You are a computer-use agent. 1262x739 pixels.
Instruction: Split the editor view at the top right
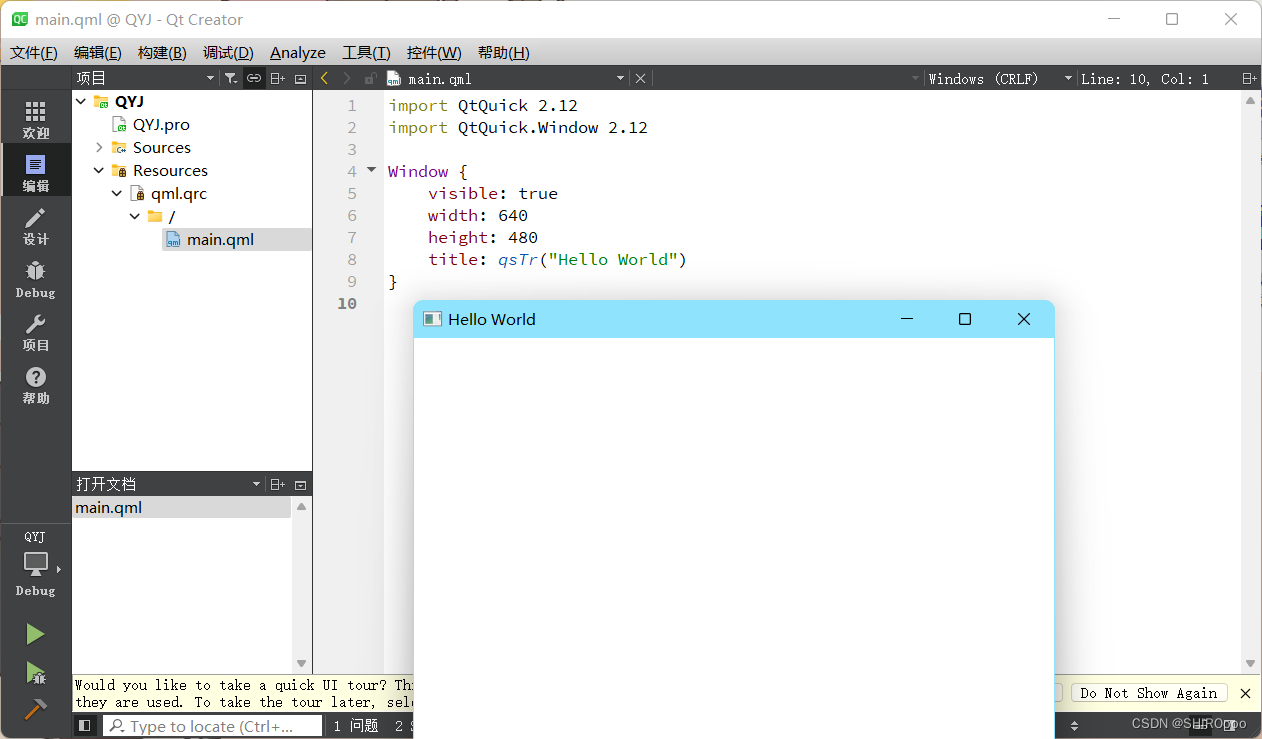[x=1249, y=78]
